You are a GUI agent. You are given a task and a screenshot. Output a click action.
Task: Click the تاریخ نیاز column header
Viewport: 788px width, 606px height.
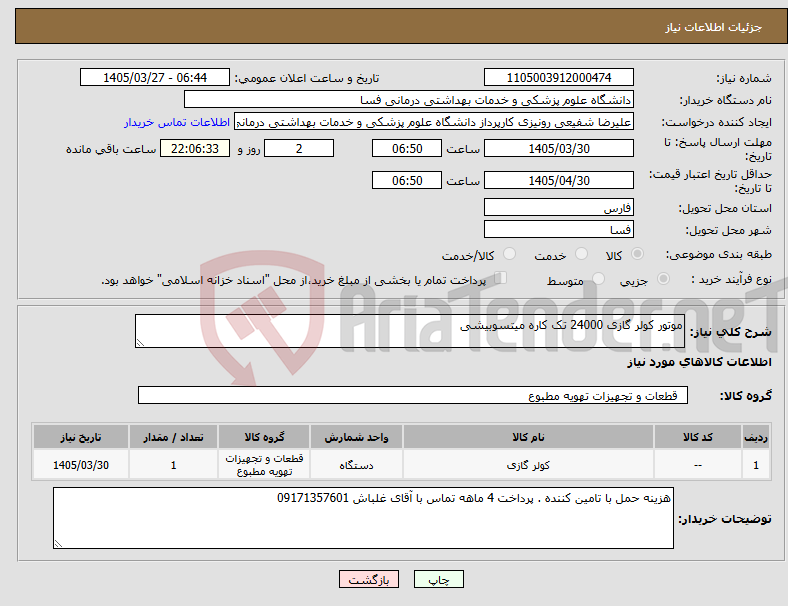[x=81, y=437]
